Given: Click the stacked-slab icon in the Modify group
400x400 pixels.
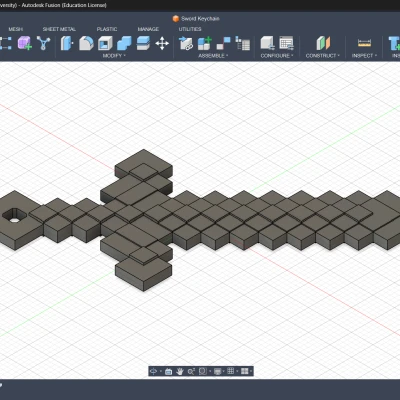Looking at the screenshot, I should click(x=143, y=43).
